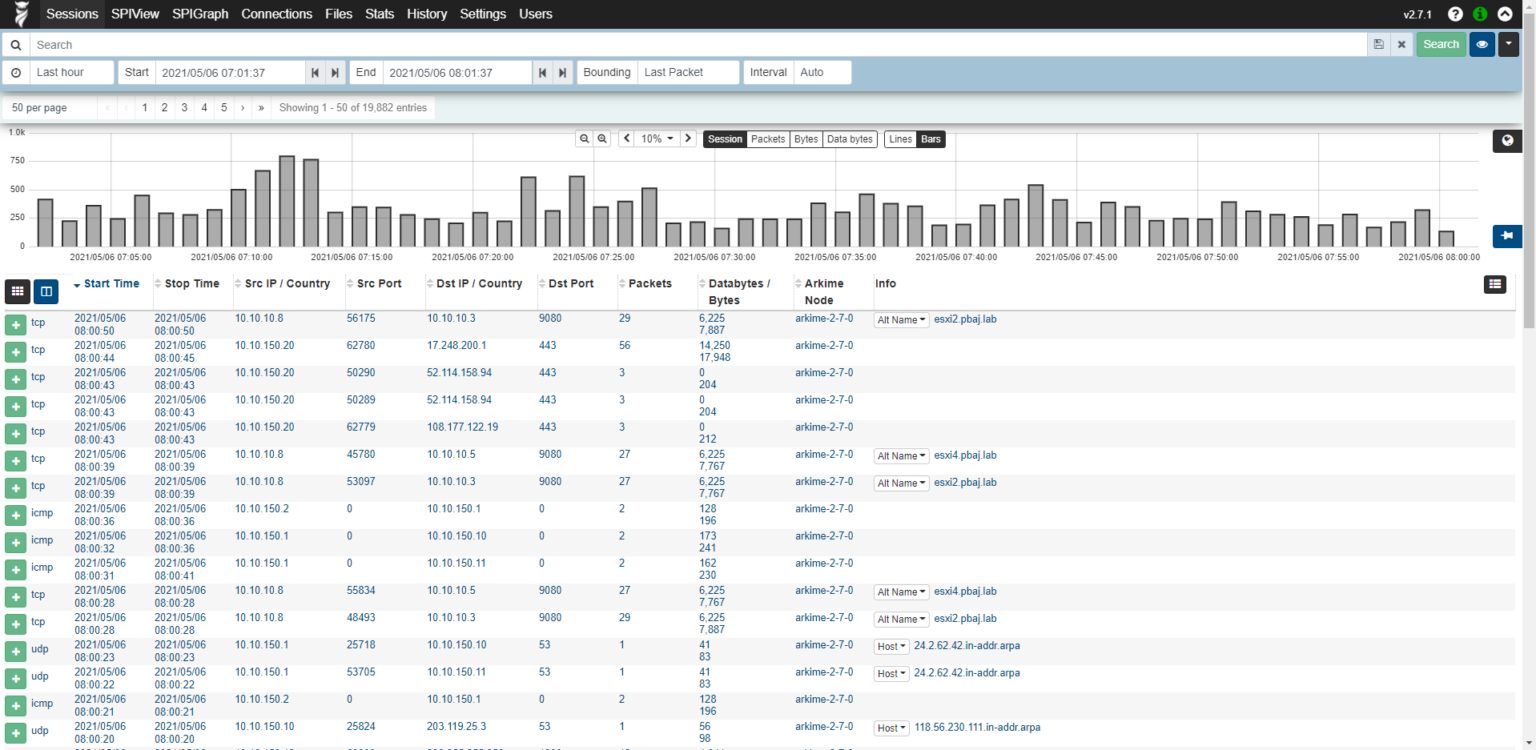The height and width of the screenshot is (750, 1536).
Task: Display the graph as Lines
Action: click(x=899, y=139)
